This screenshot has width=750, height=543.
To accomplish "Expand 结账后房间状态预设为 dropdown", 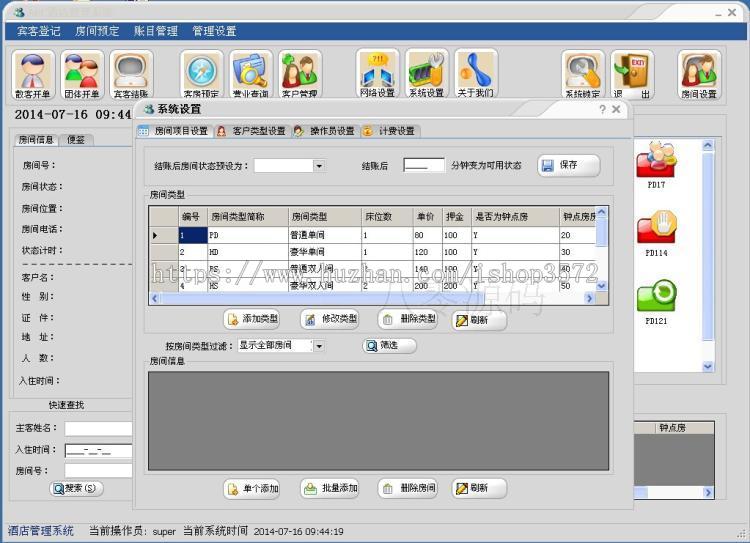I will (319, 166).
